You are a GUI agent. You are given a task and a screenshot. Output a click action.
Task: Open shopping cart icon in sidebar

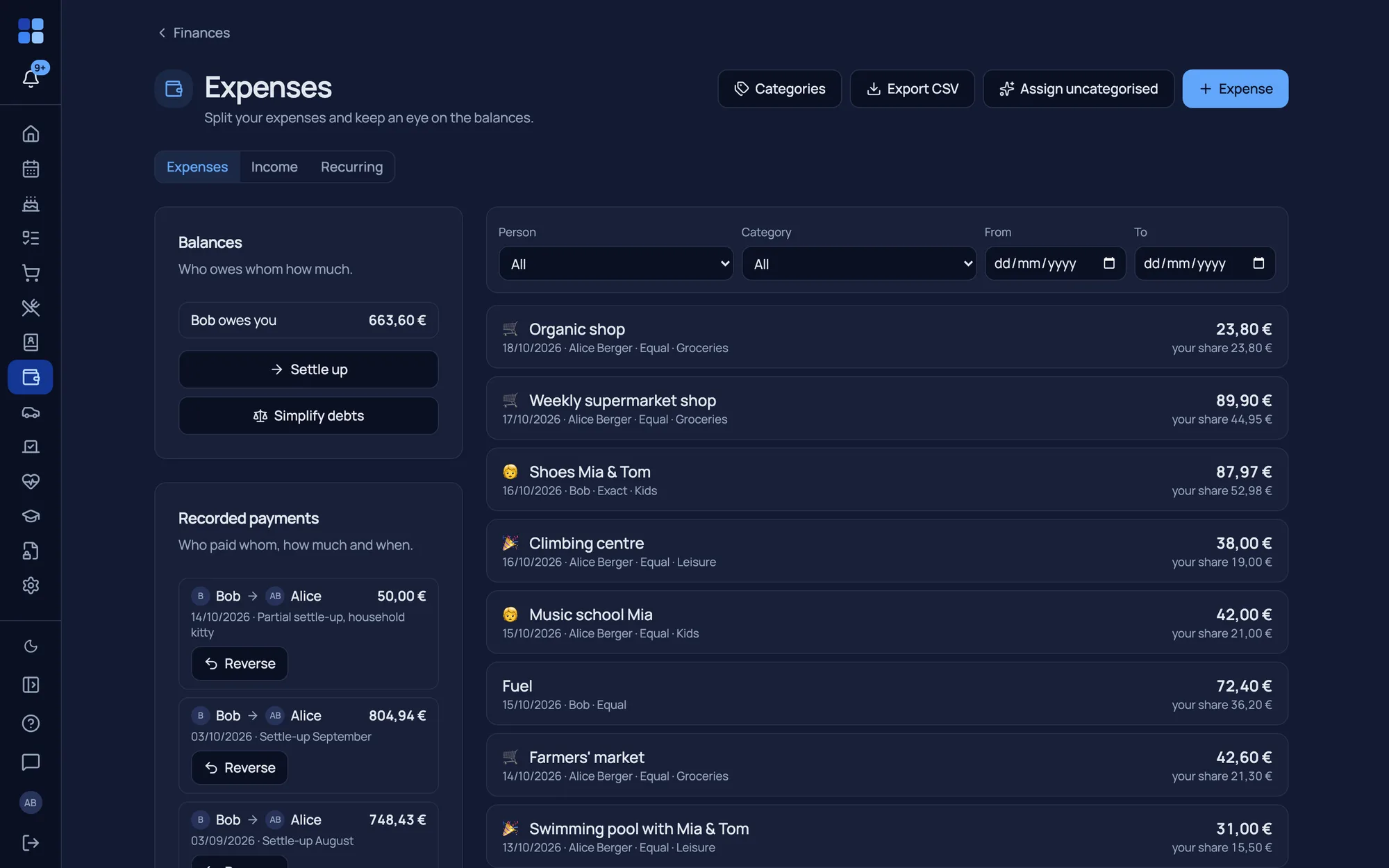(31, 273)
